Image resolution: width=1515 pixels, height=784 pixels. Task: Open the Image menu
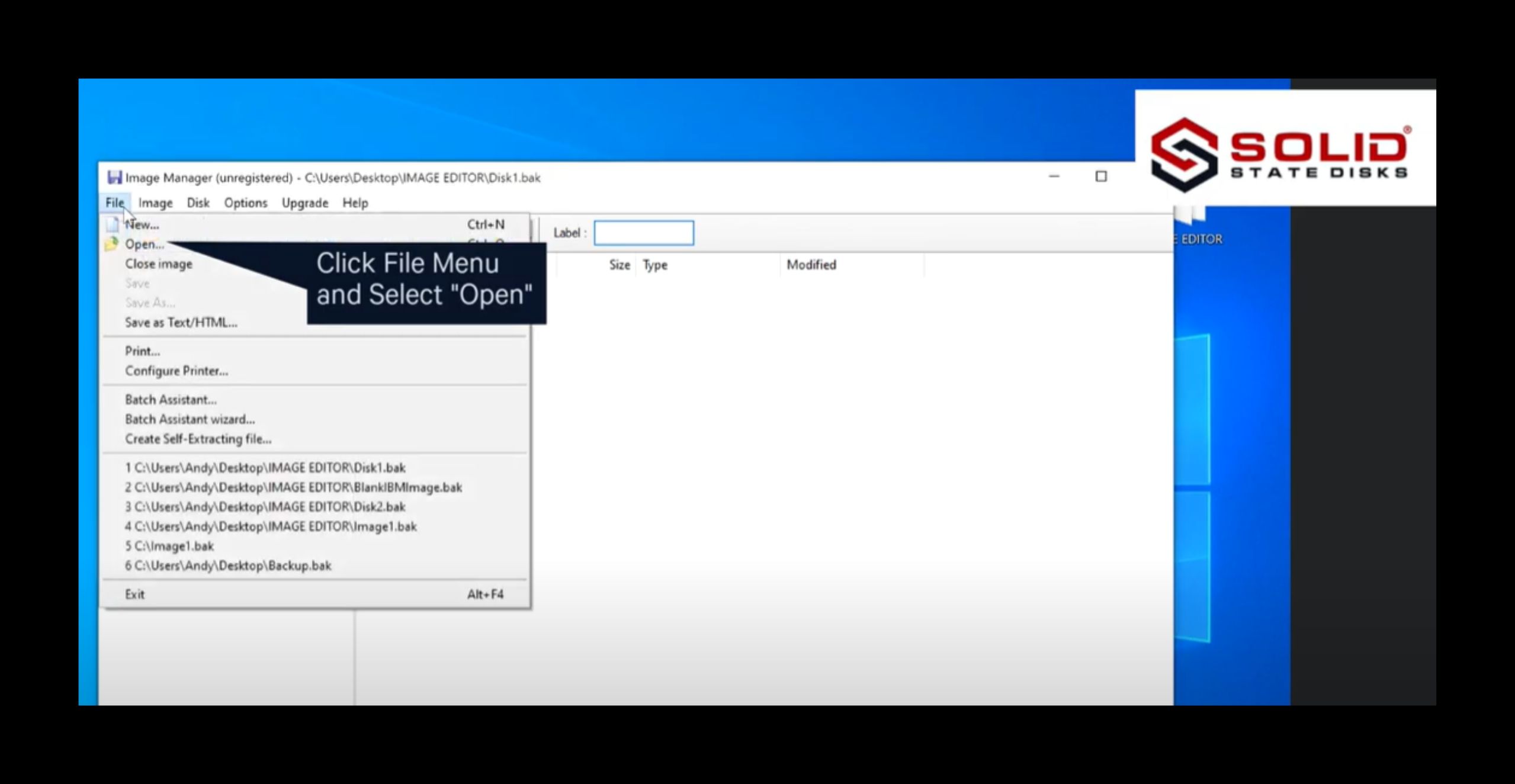pyautogui.click(x=155, y=203)
